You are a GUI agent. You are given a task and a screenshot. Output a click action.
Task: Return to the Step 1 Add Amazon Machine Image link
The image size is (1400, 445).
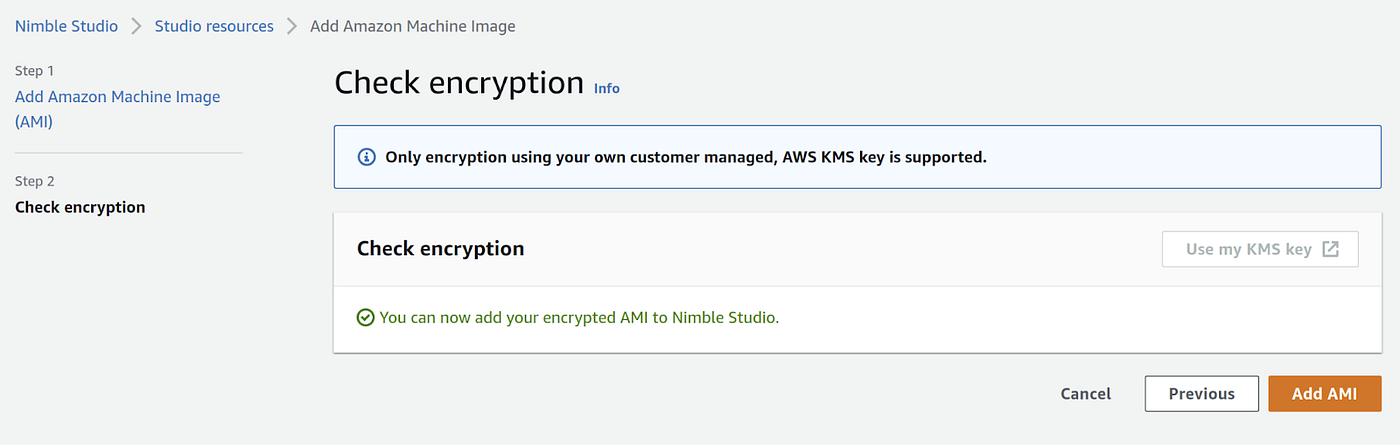(118, 109)
